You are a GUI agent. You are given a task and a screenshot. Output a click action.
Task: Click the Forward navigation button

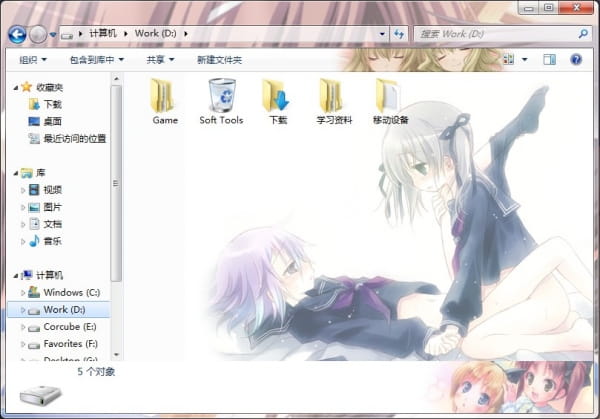(x=38, y=34)
